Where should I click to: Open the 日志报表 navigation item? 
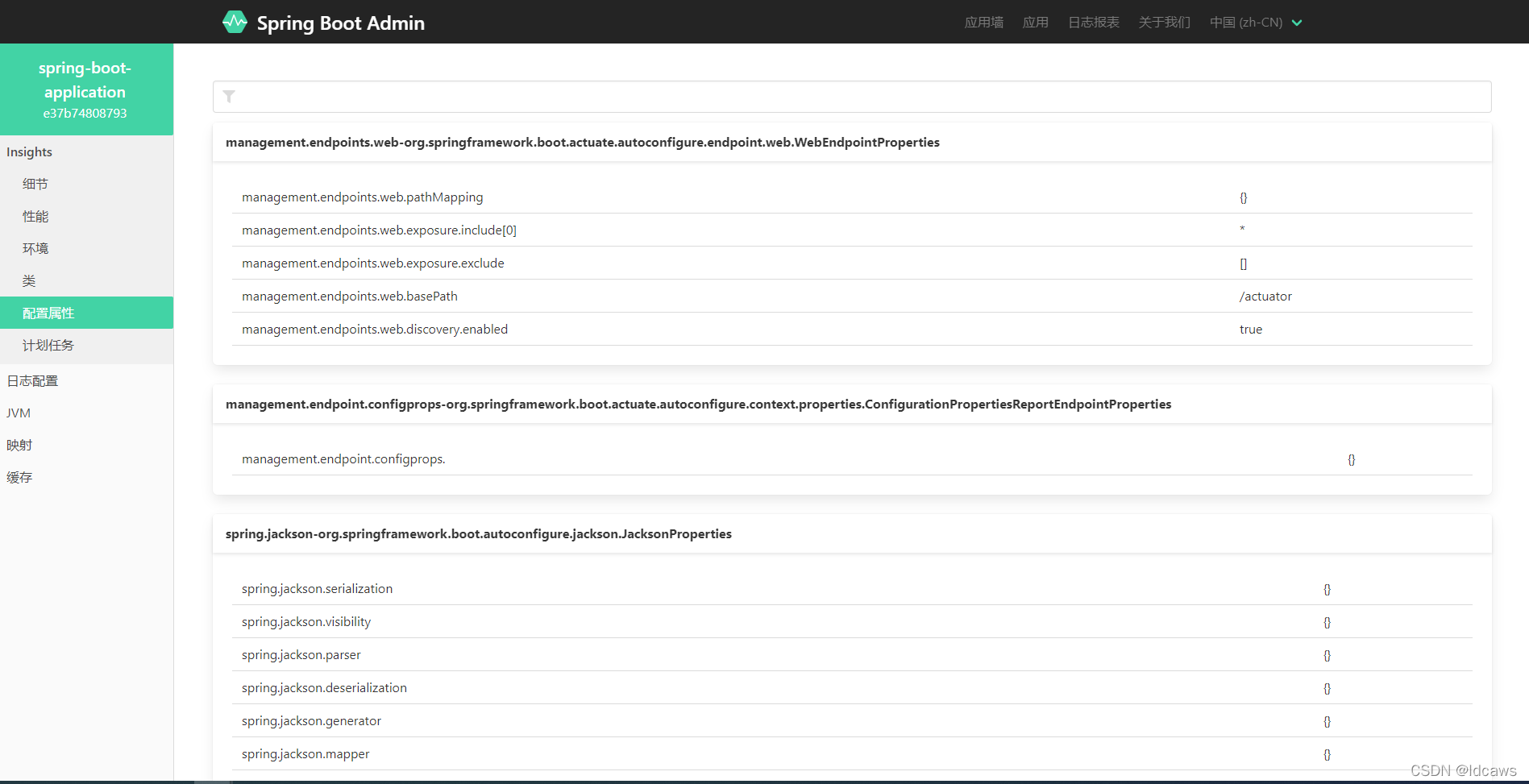click(1094, 23)
